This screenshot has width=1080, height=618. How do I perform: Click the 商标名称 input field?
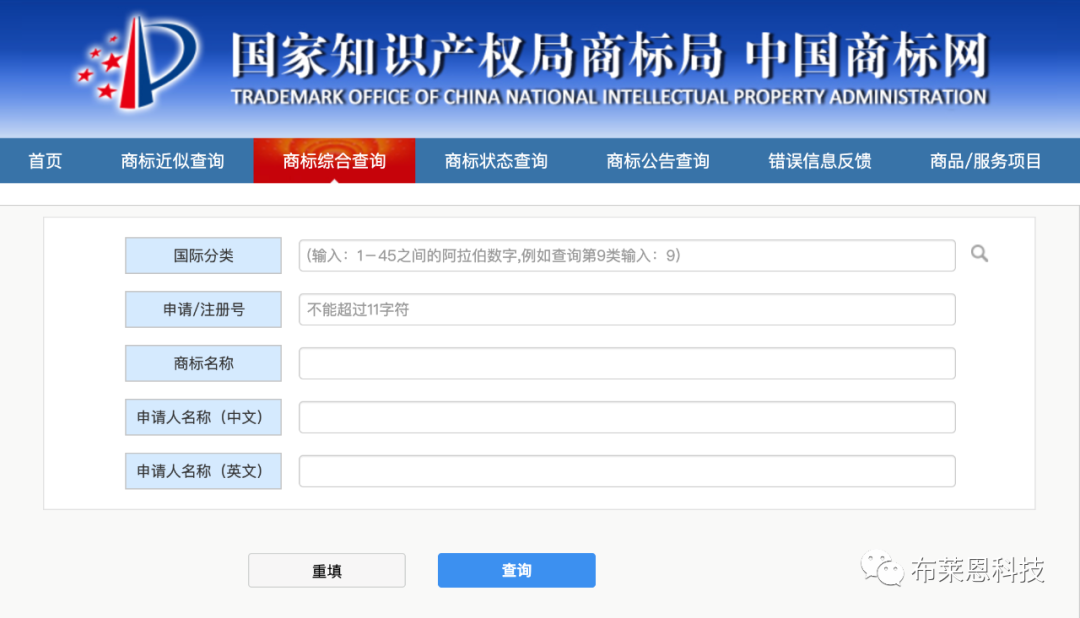627,363
